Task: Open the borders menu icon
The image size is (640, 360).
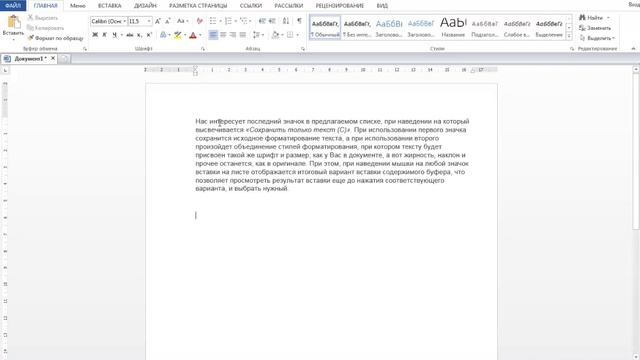Action: point(290,35)
